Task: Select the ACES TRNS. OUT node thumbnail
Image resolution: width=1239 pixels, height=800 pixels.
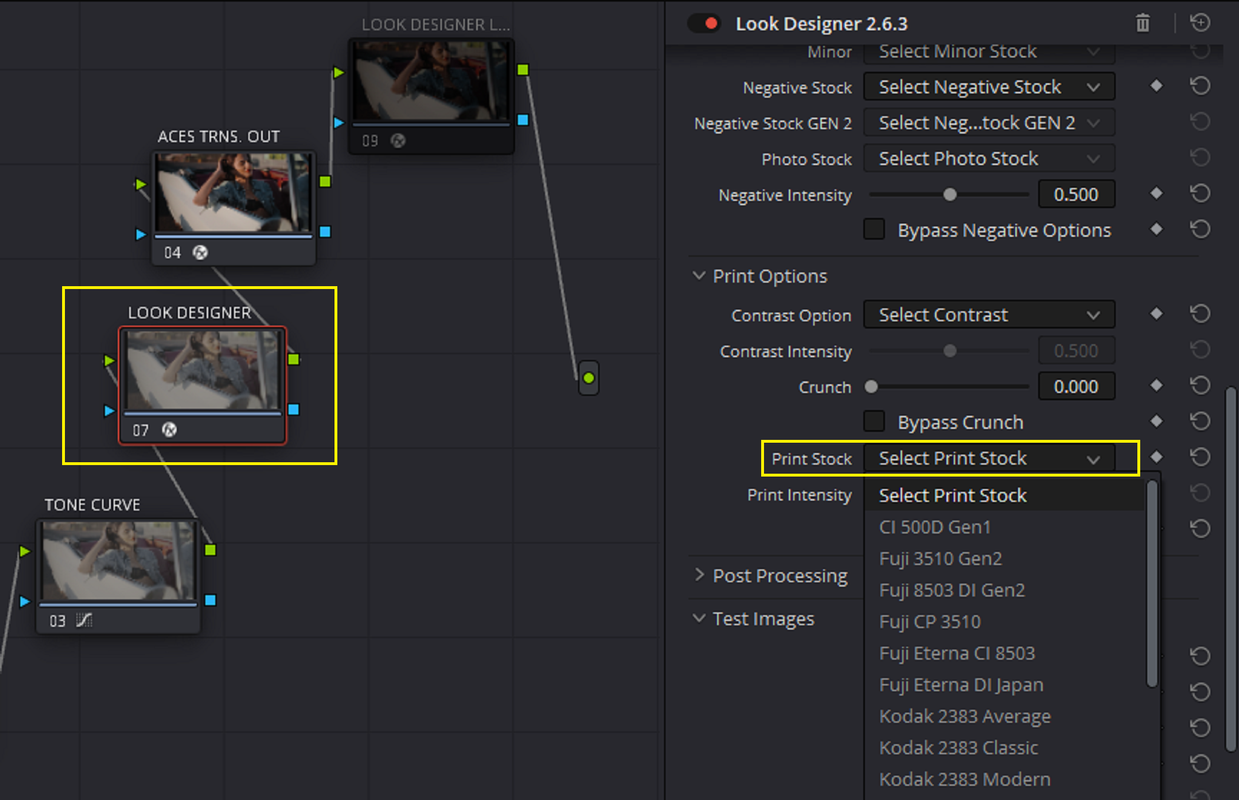Action: pos(233,193)
